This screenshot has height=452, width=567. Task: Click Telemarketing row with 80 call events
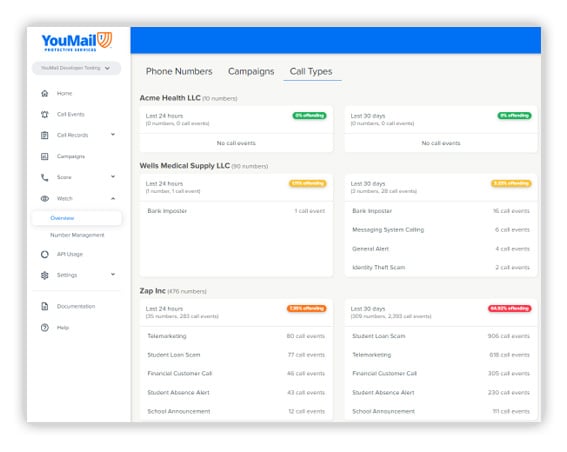pyautogui.click(x=236, y=336)
